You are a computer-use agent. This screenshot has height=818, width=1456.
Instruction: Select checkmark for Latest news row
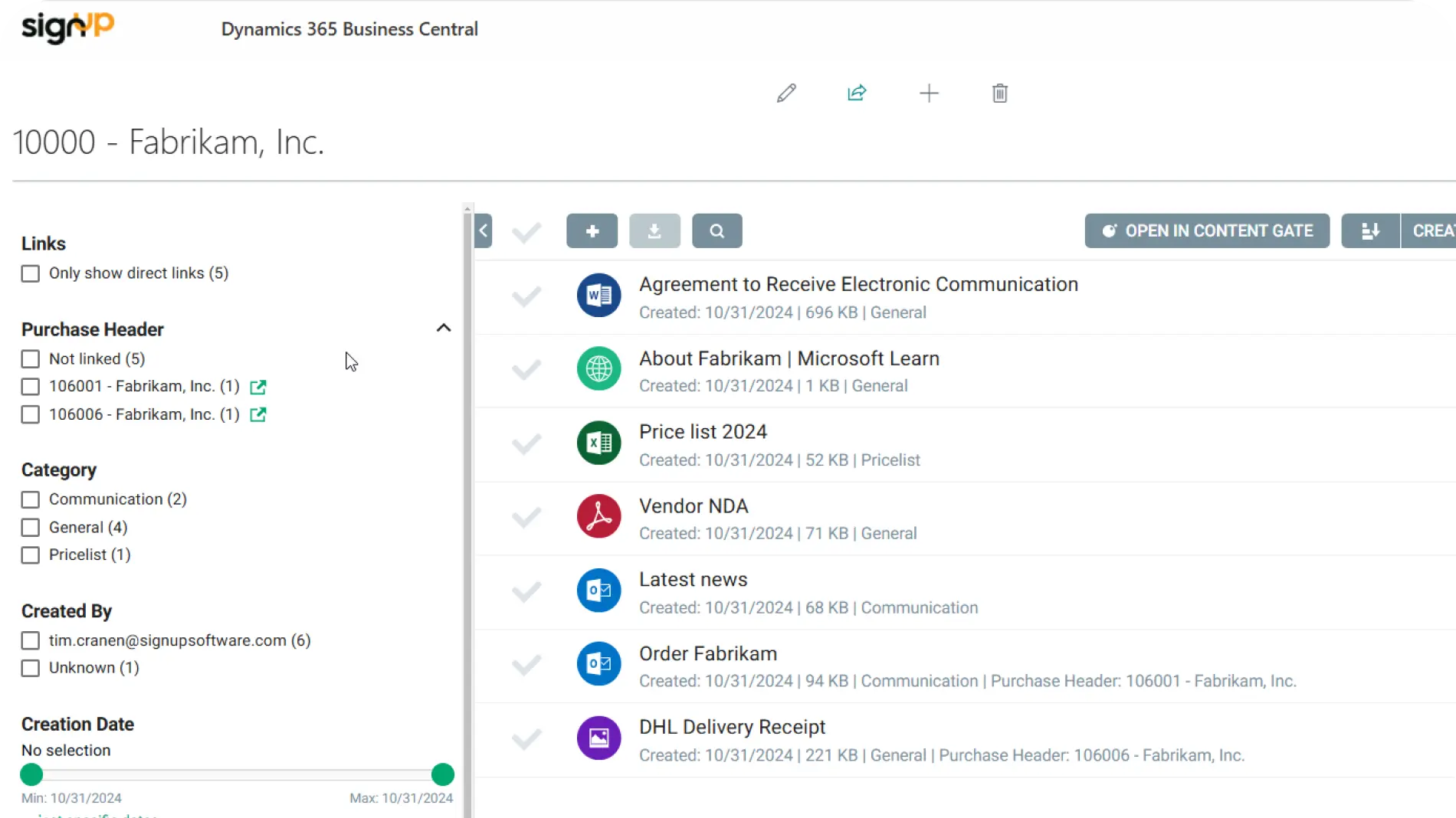pyautogui.click(x=526, y=591)
